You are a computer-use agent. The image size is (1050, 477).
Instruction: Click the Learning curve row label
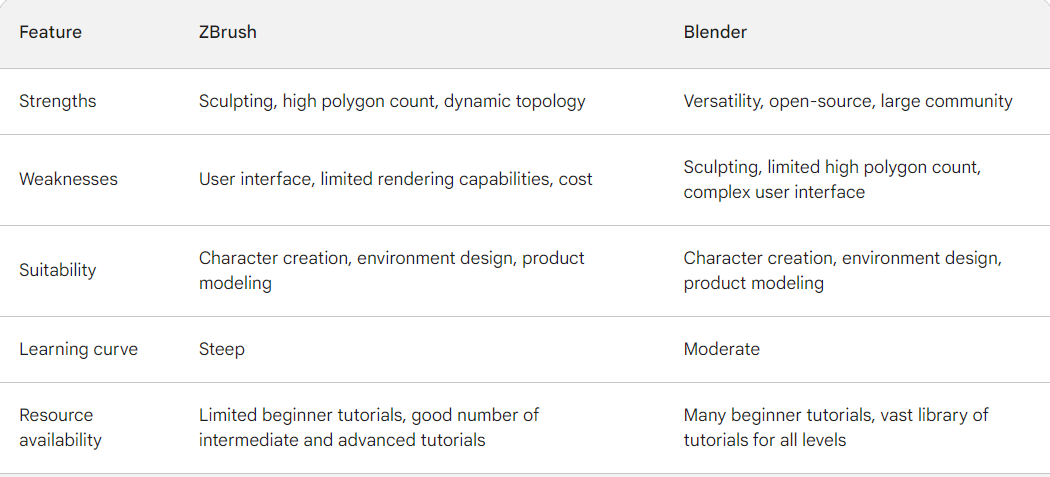(79, 349)
